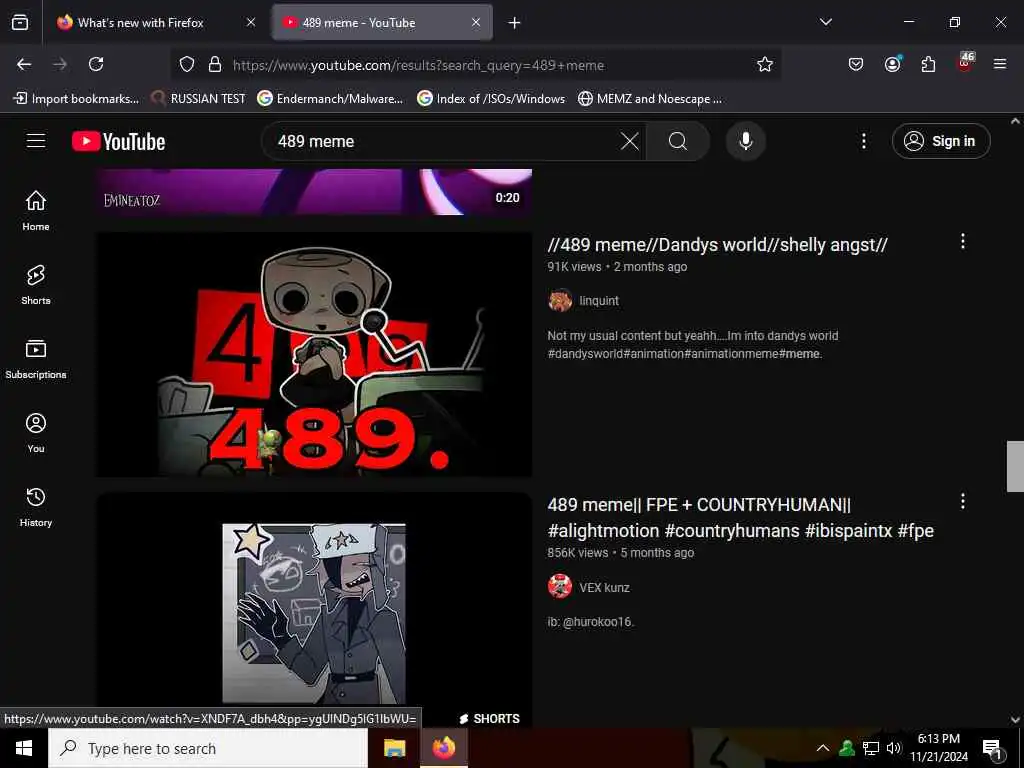Clear the YouTube search text
1024x768 pixels.
pyautogui.click(x=630, y=141)
